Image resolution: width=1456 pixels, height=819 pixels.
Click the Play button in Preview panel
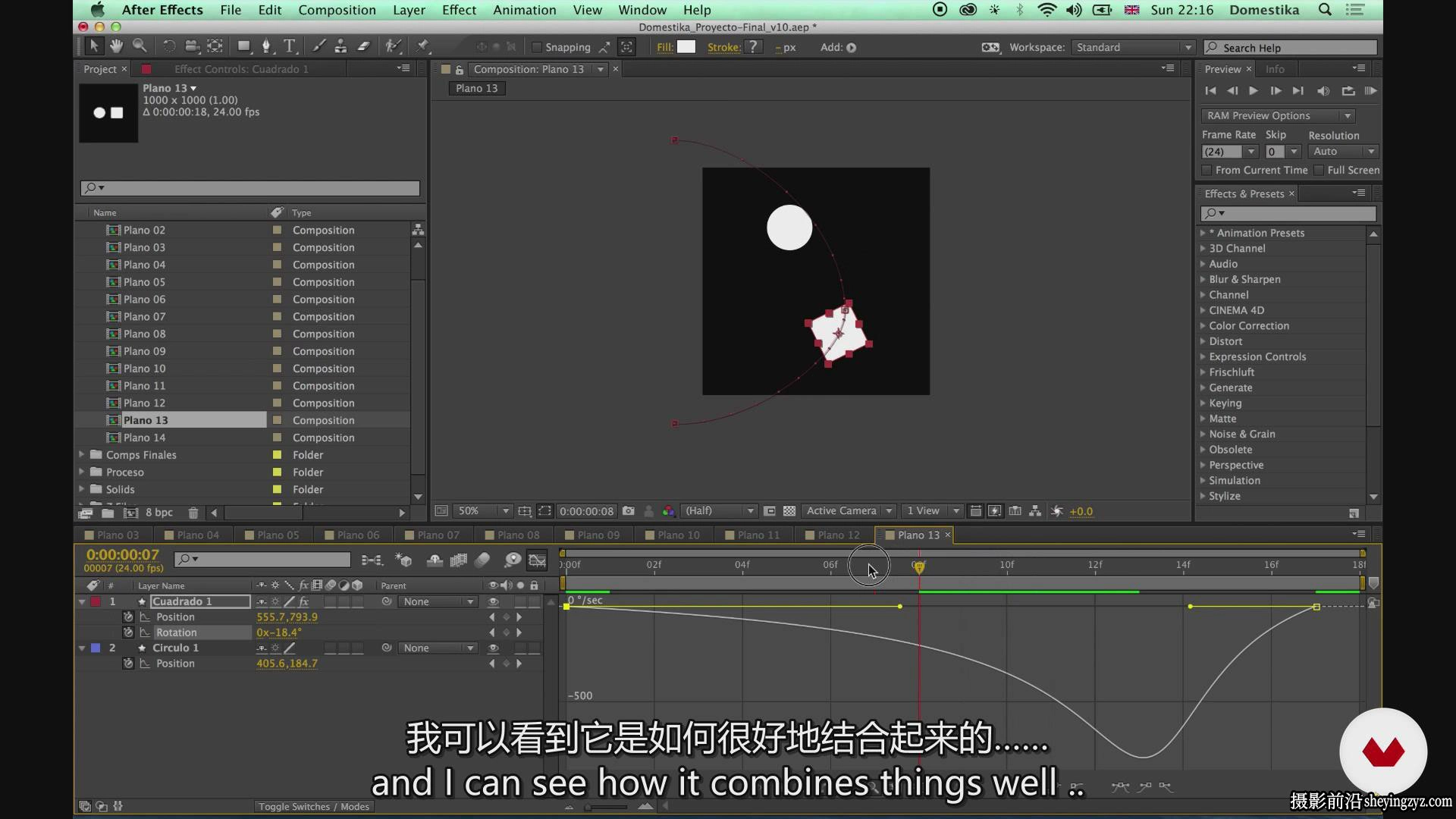tap(1254, 91)
